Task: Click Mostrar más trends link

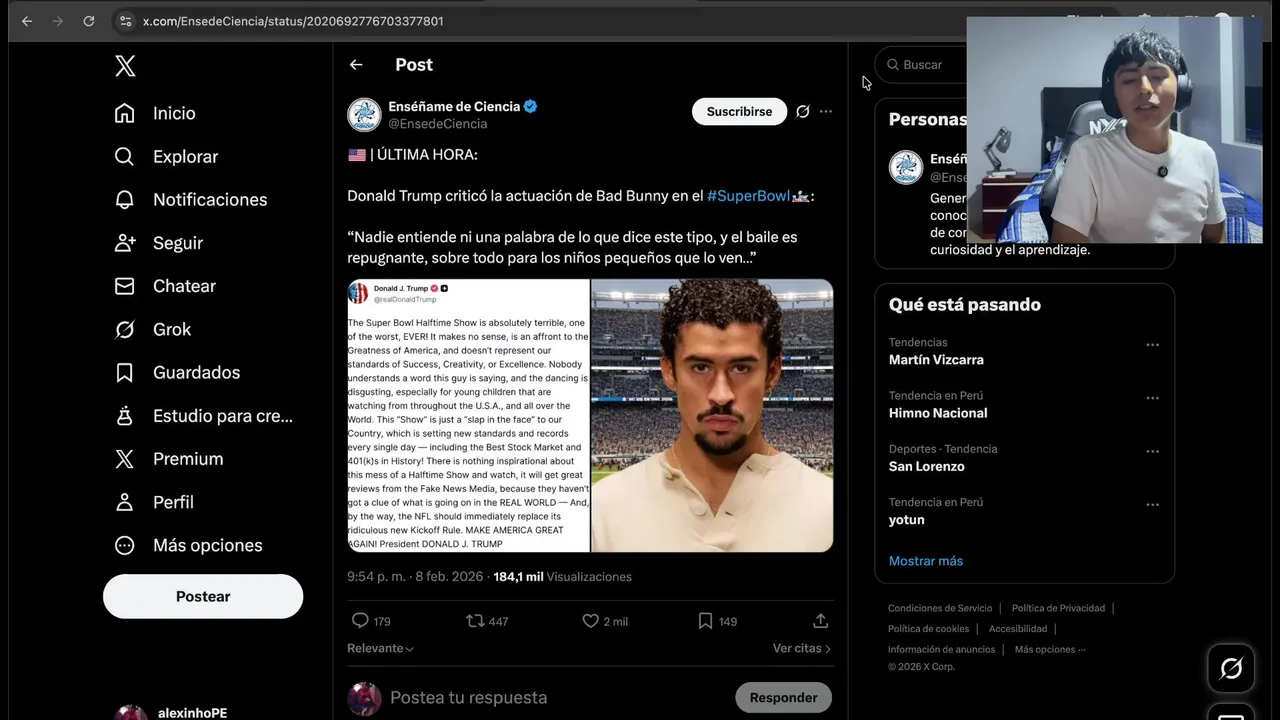Action: (926, 561)
